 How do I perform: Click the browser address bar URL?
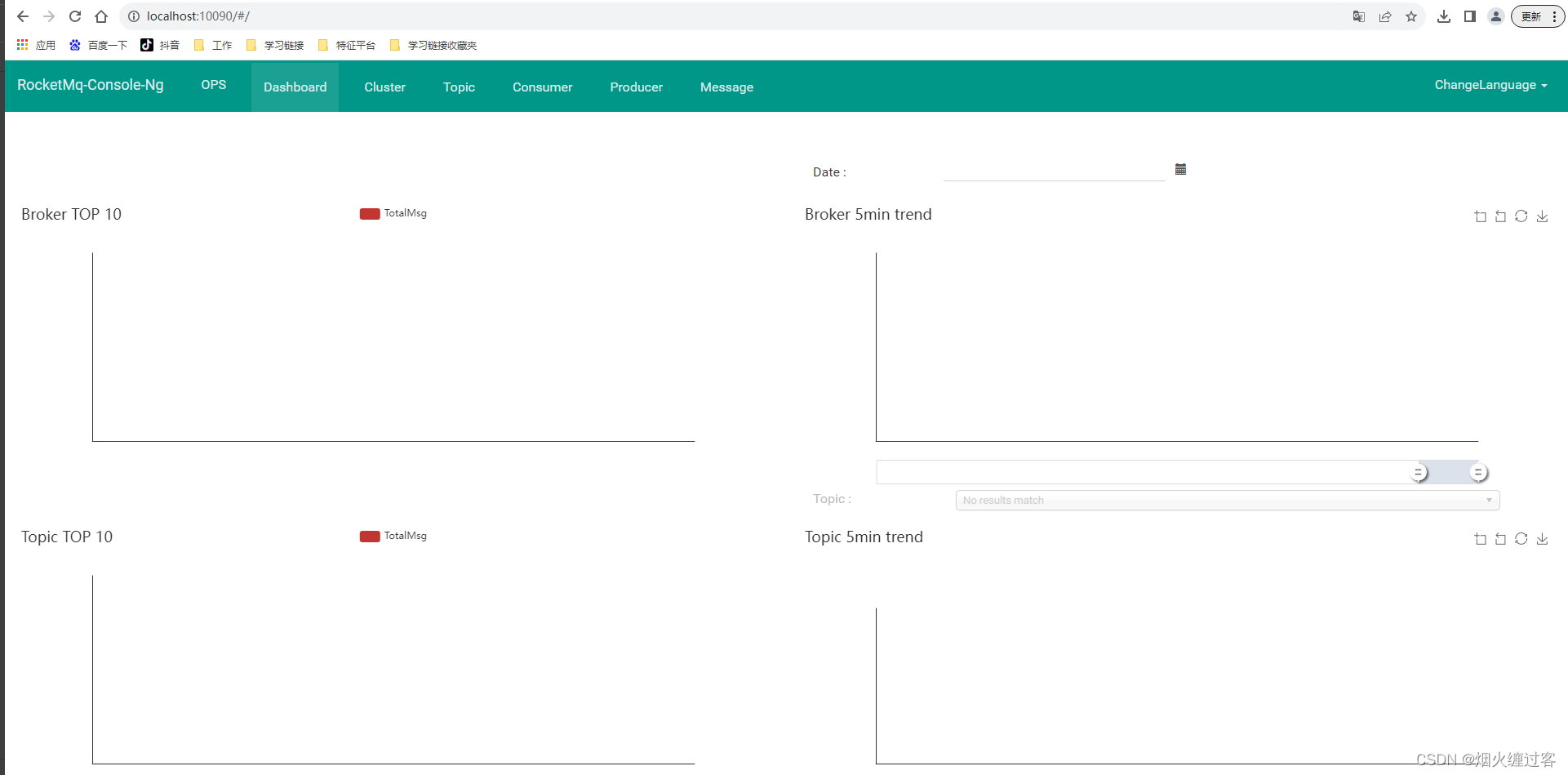click(198, 16)
